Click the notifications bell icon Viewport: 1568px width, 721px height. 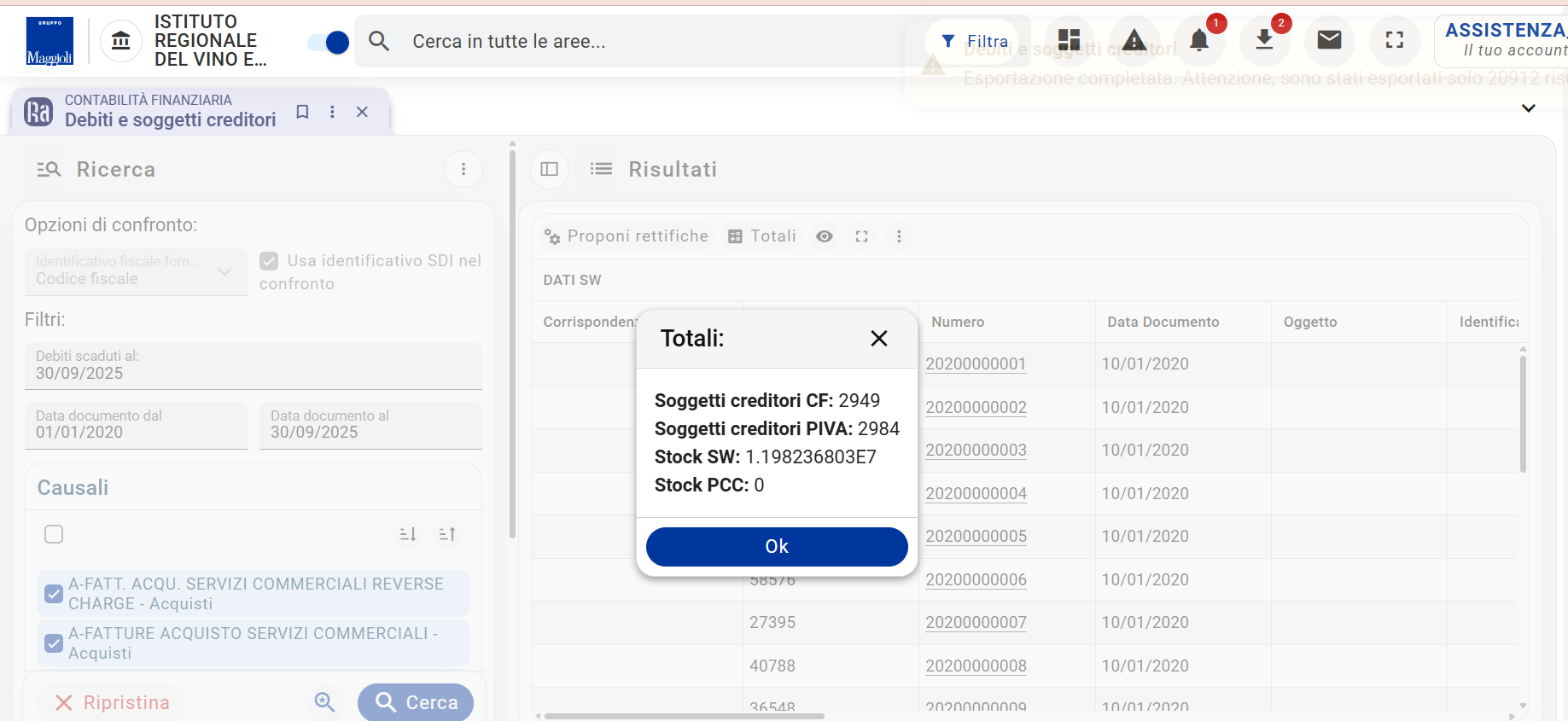tap(1199, 40)
